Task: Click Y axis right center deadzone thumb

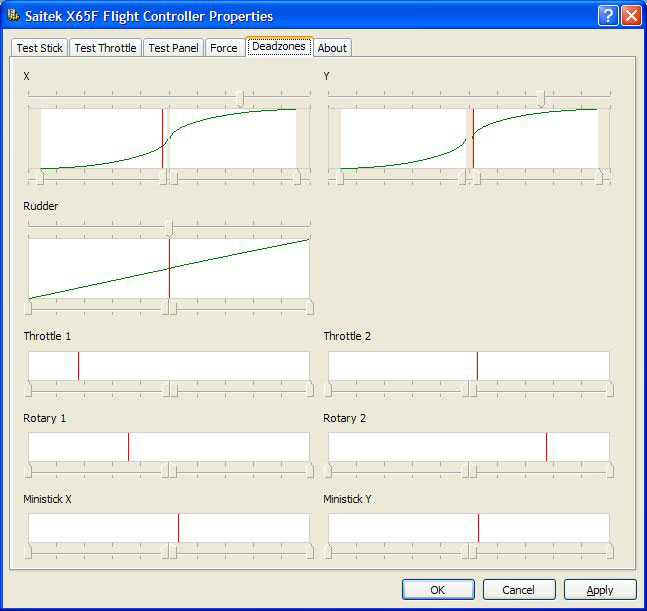Action: coord(477,178)
